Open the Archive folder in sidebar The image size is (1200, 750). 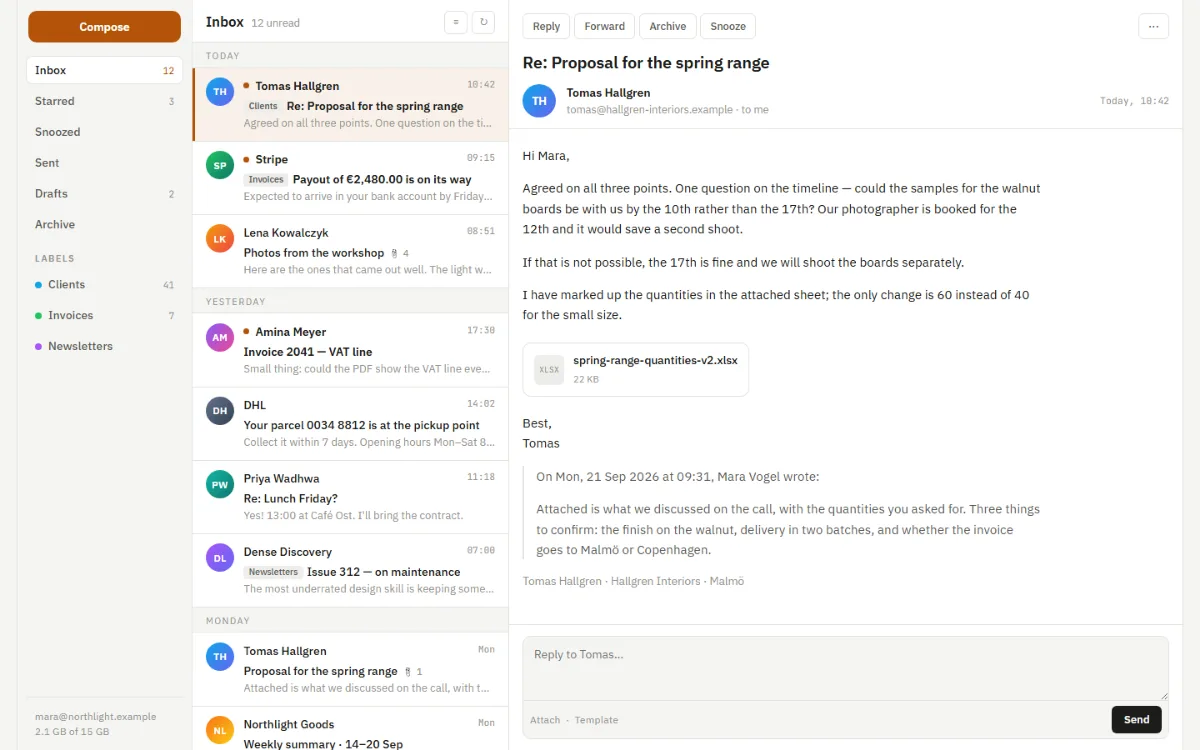pos(104,225)
